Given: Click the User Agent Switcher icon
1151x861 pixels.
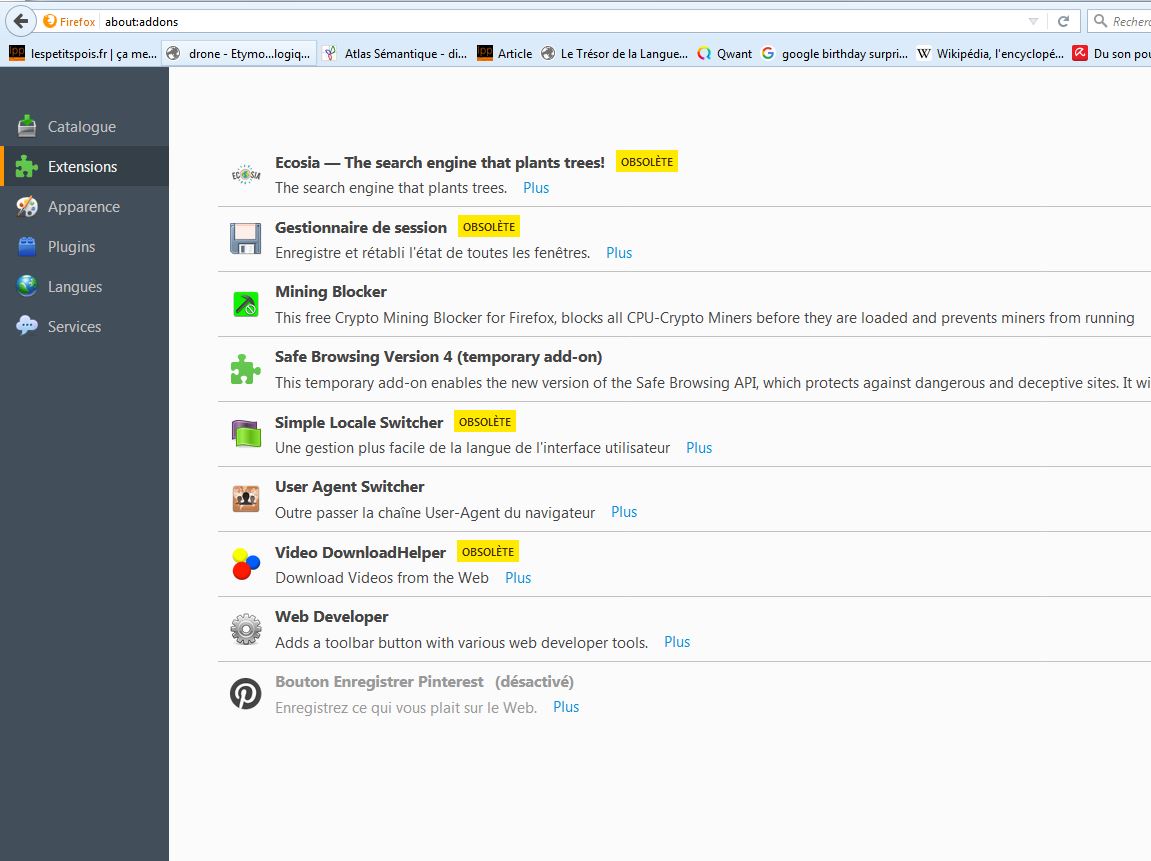Looking at the screenshot, I should (245, 499).
